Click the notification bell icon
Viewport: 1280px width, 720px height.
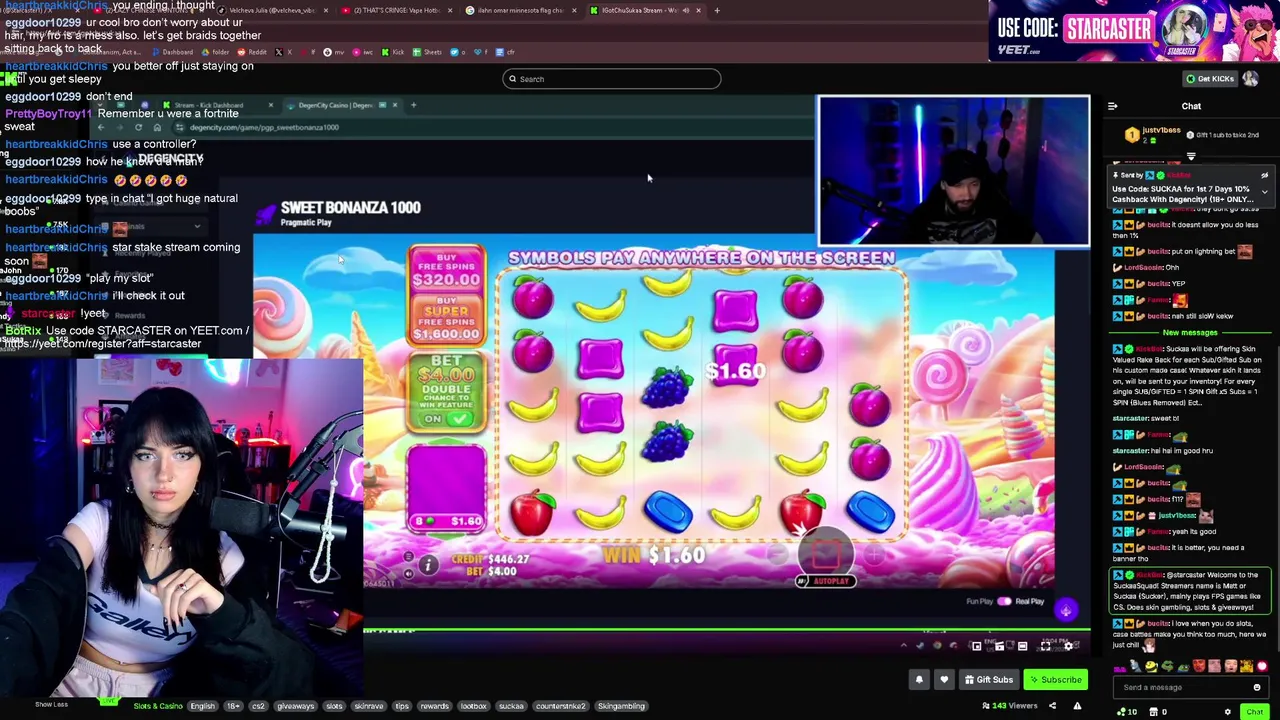tap(919, 680)
